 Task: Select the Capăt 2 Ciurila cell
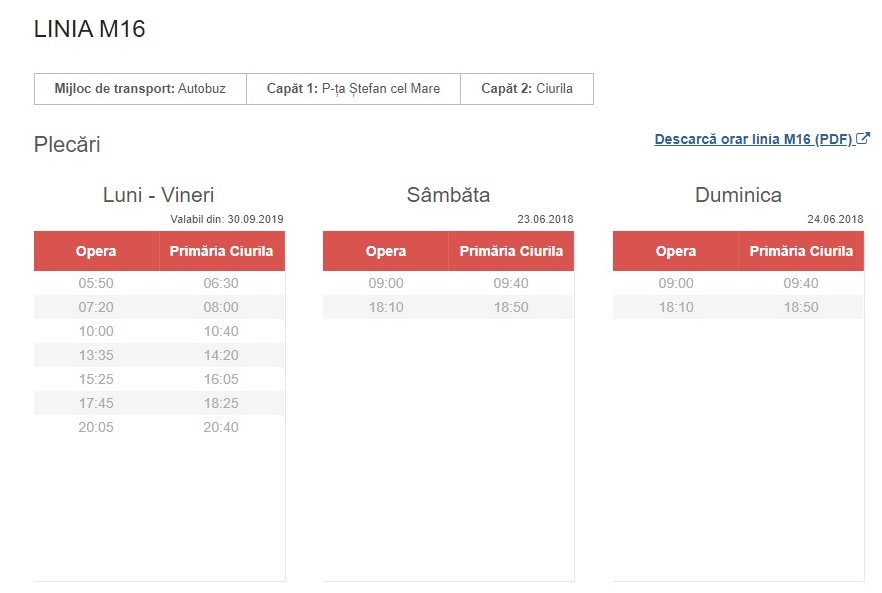pos(527,89)
